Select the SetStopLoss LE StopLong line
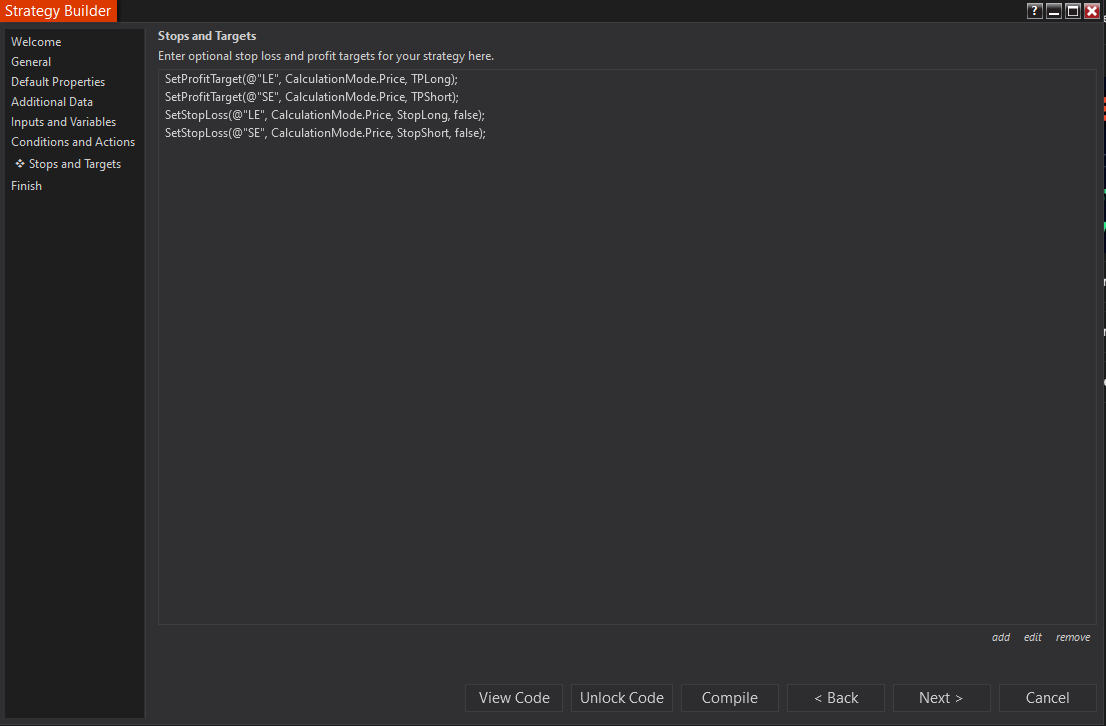Viewport: 1106px width, 726px height. point(324,115)
